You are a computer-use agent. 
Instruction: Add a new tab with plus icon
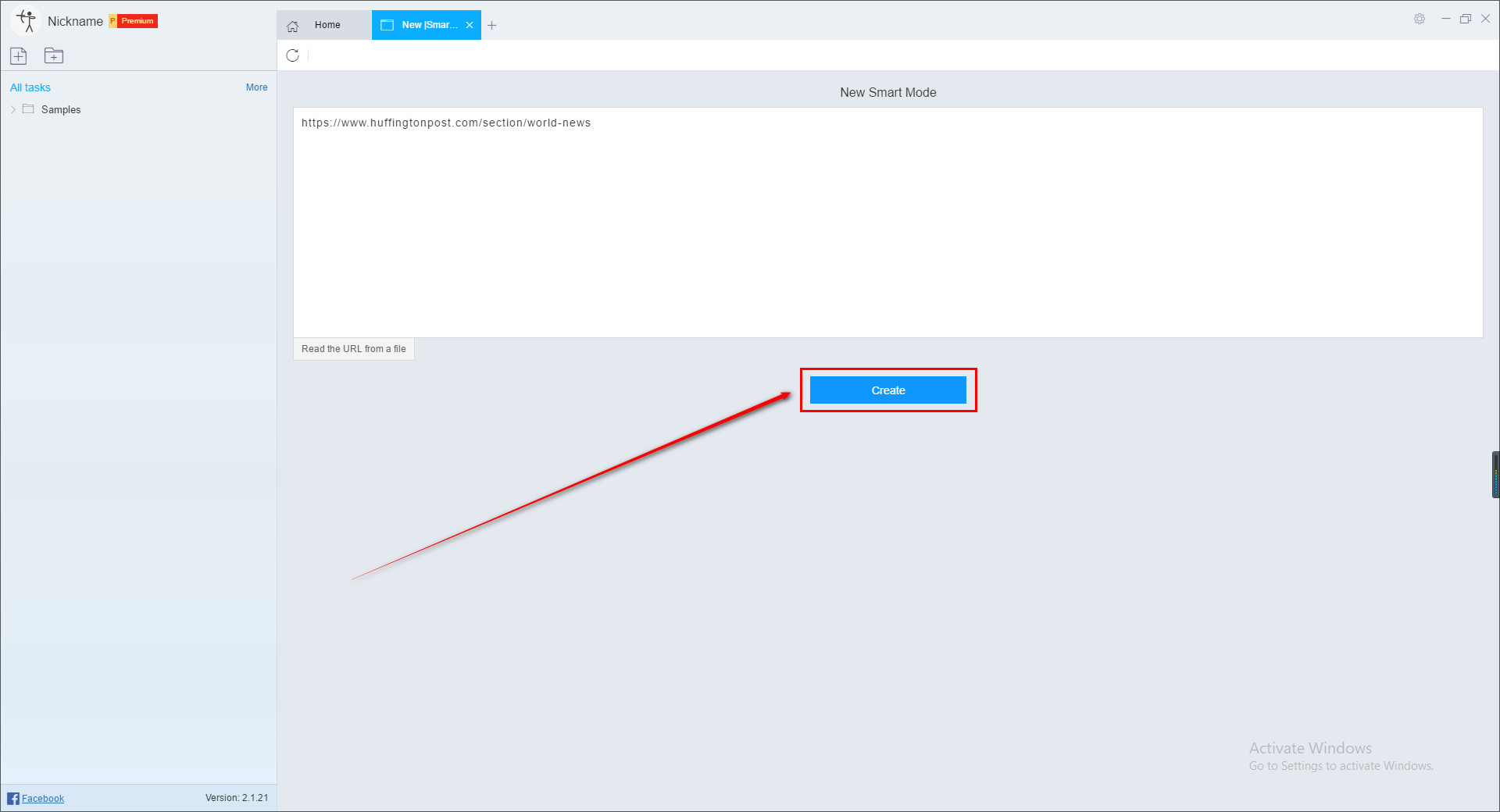point(491,25)
